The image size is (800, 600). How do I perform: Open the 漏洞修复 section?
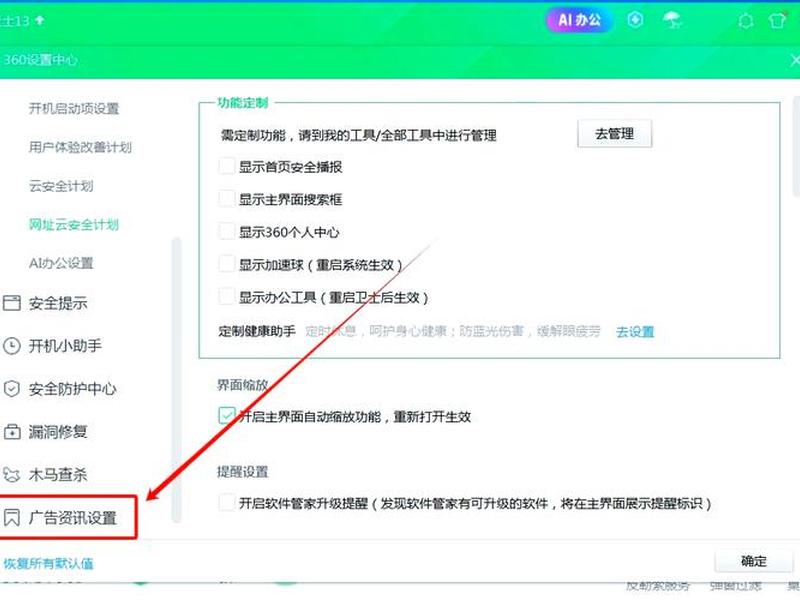click(58, 432)
